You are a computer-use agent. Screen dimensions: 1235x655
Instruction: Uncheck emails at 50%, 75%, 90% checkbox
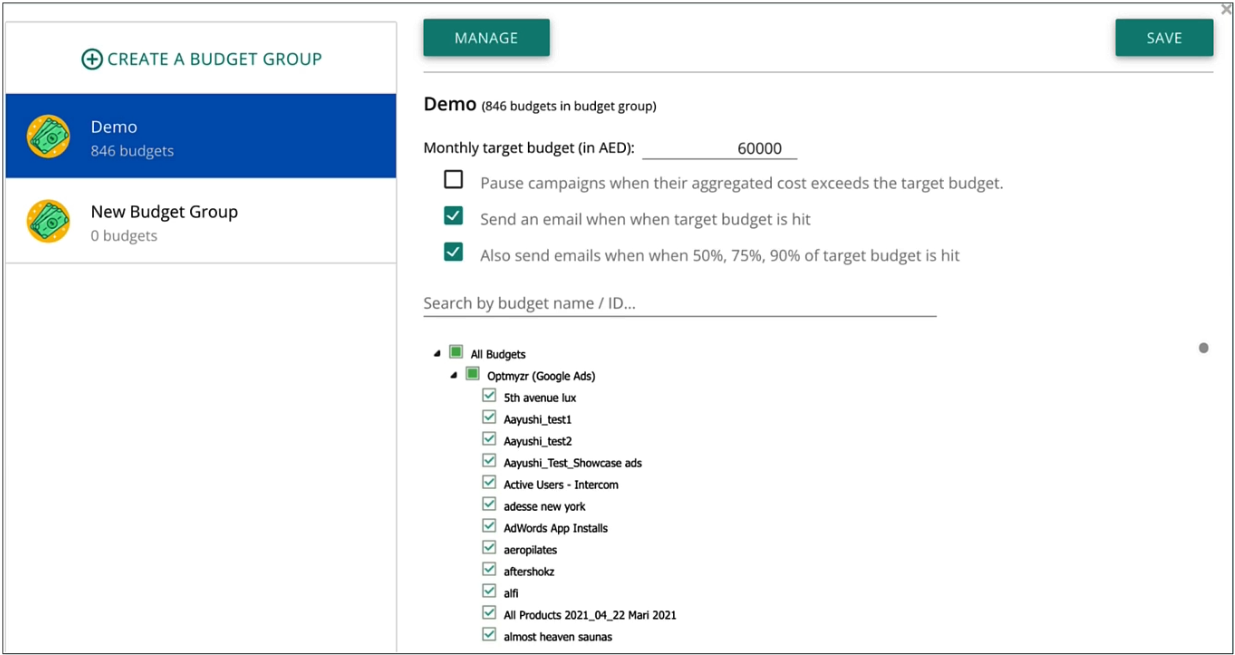454,252
